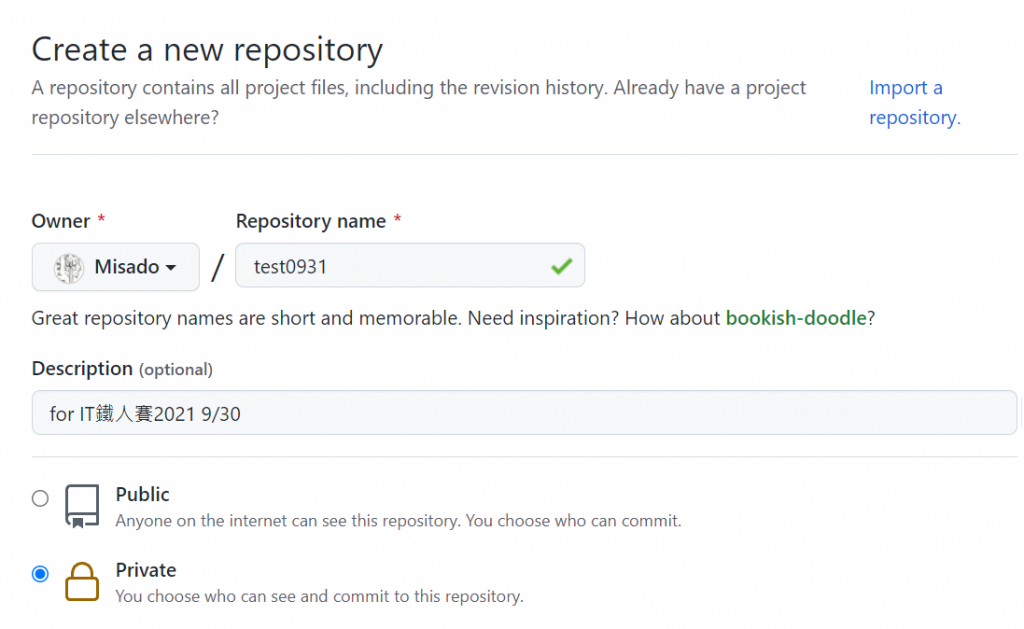Choose the Public visibility label
1024x629 pixels.
(143, 494)
